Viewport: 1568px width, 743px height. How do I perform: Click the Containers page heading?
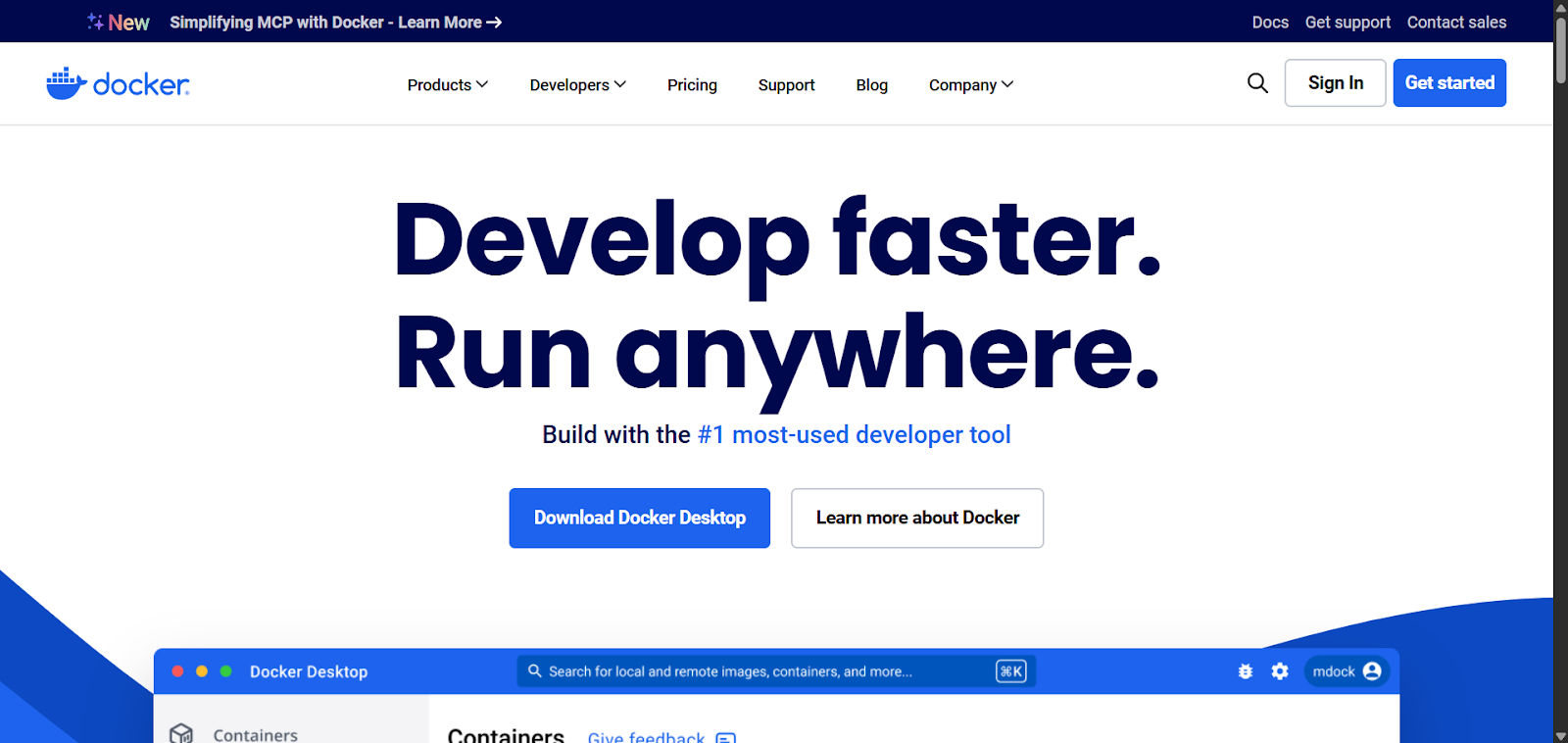(x=506, y=735)
